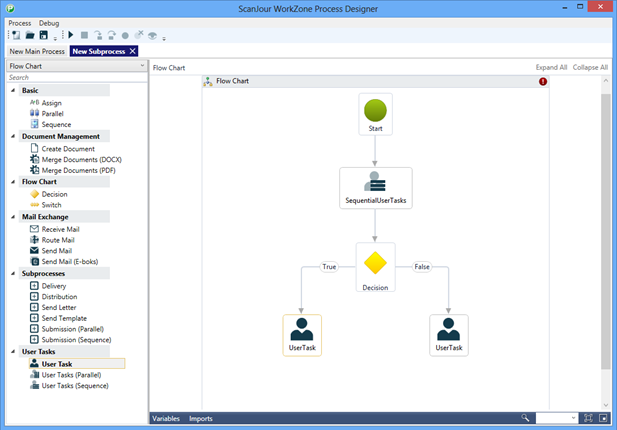Viewport: 617px width, 430px height.
Task: Click the Save disk toolbar icon
Action: click(44, 35)
